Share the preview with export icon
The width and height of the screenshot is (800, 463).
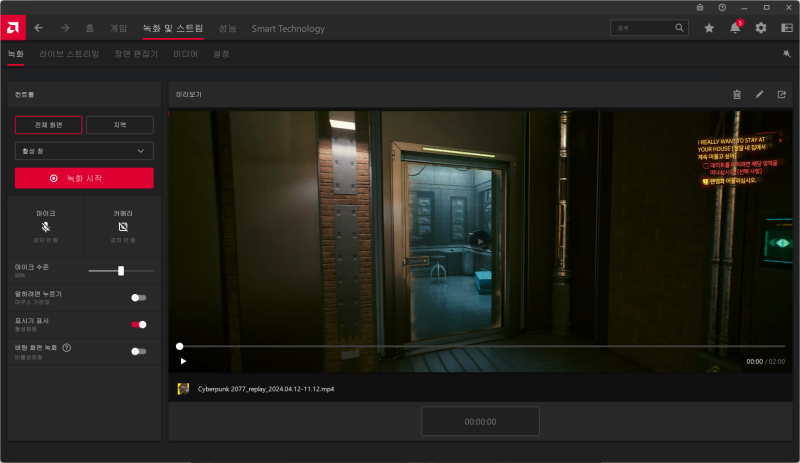click(x=782, y=94)
